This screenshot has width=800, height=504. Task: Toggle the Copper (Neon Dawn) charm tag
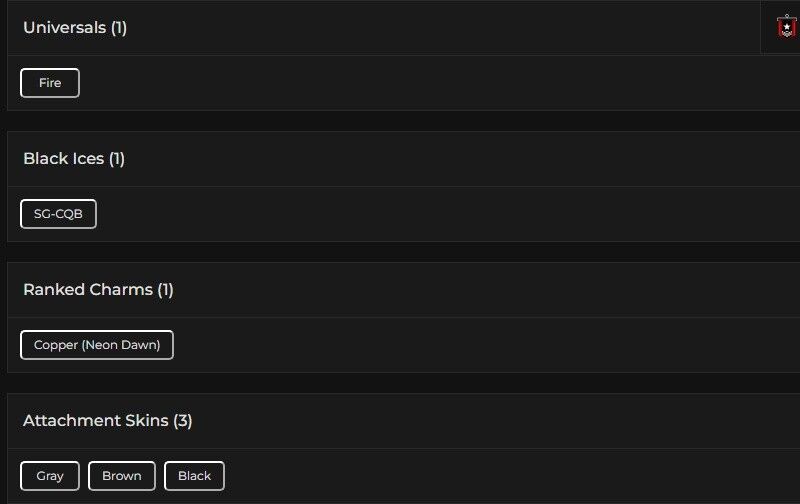pyautogui.click(x=97, y=345)
